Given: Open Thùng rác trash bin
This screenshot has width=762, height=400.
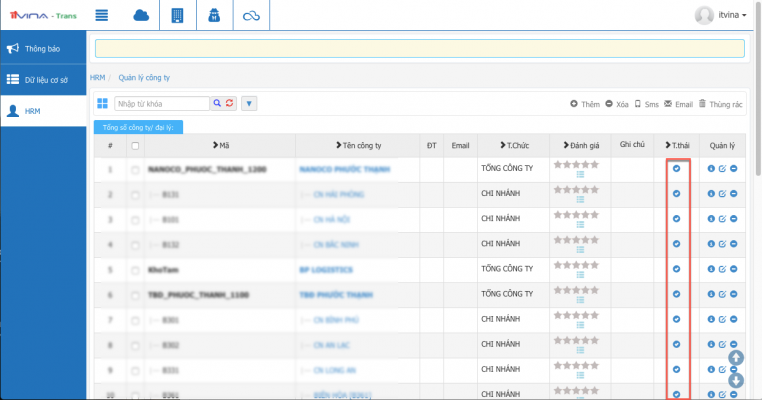Looking at the screenshot, I should tap(721, 104).
